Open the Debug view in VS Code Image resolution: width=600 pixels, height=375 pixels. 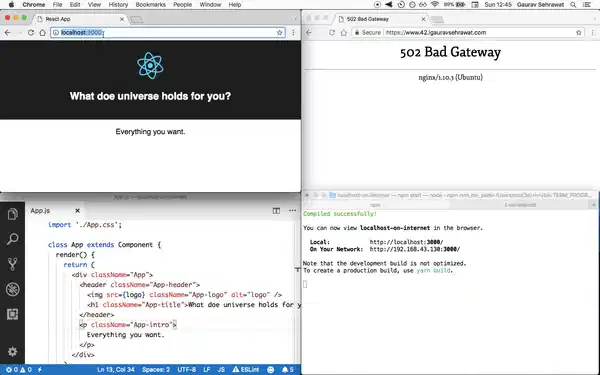(12, 290)
